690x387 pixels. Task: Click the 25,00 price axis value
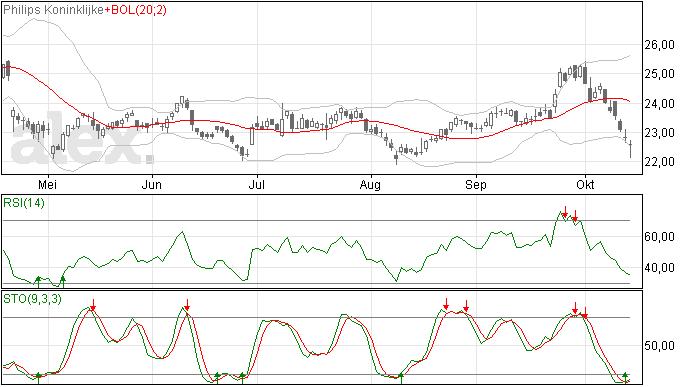tap(659, 74)
